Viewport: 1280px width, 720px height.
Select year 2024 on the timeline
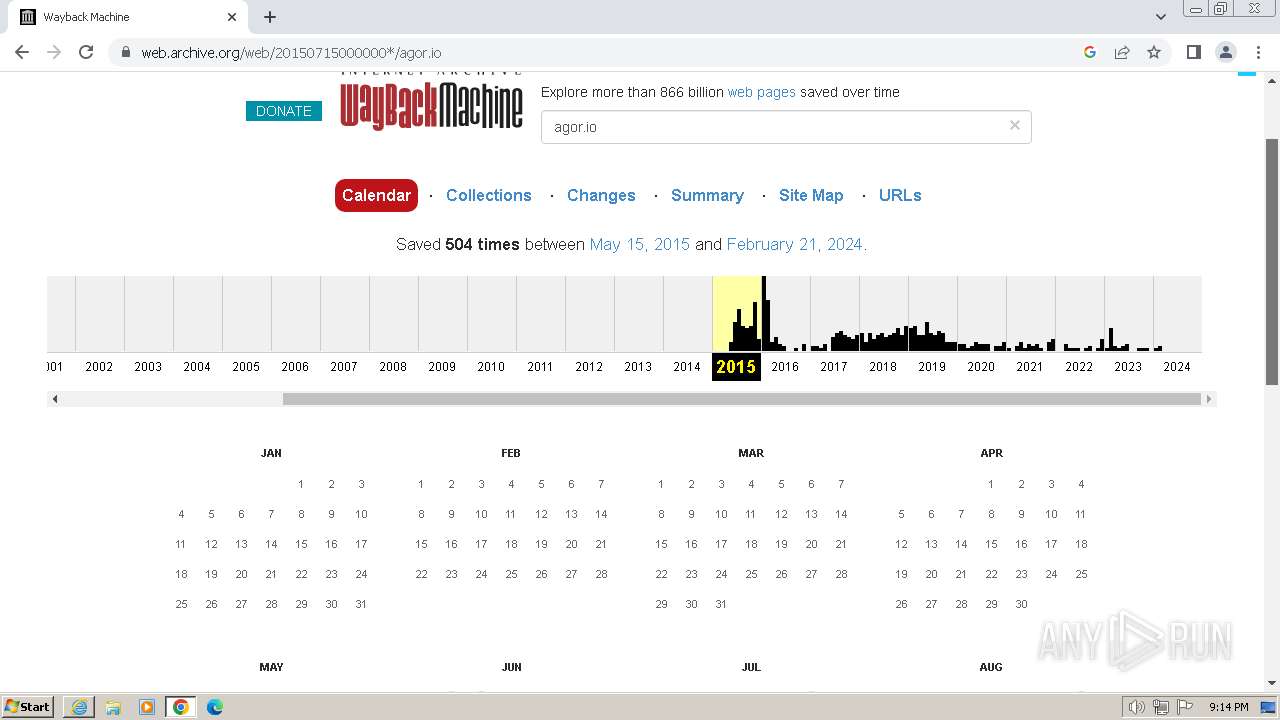1177,366
